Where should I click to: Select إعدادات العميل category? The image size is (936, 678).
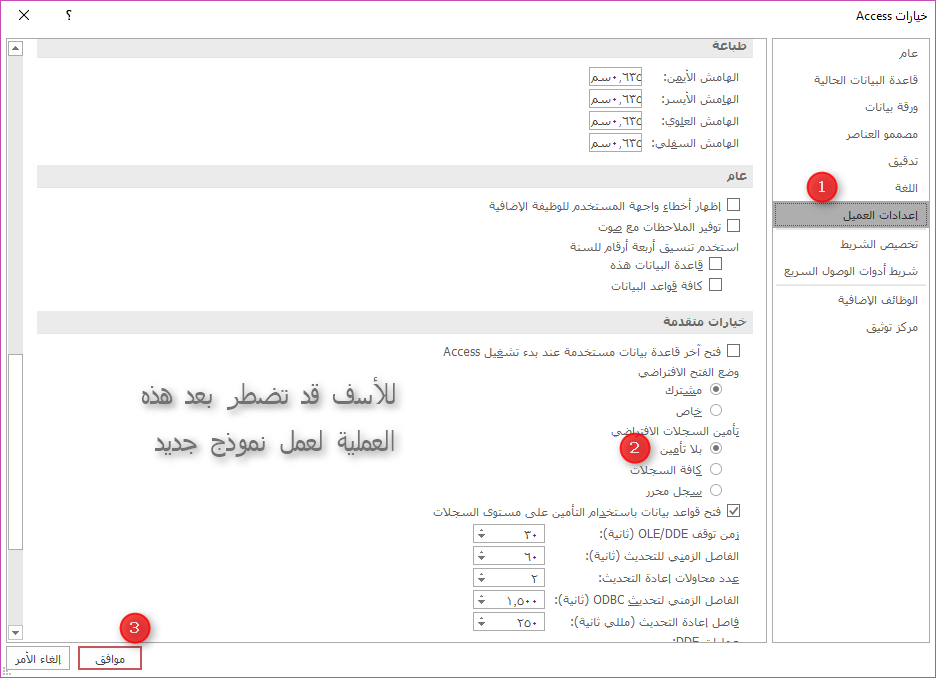(x=851, y=215)
